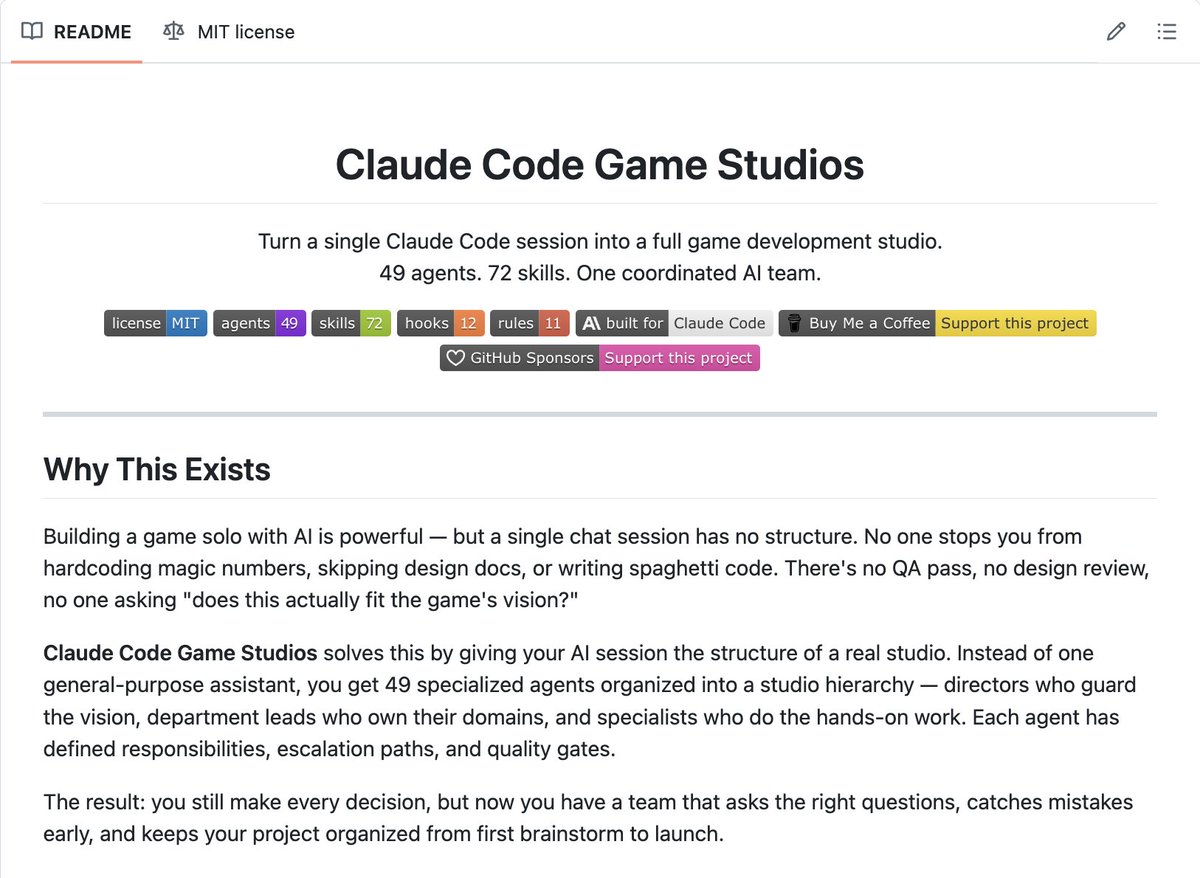Click the "Turn a single Claude Code session" line
1200x878 pixels.
click(x=600, y=241)
